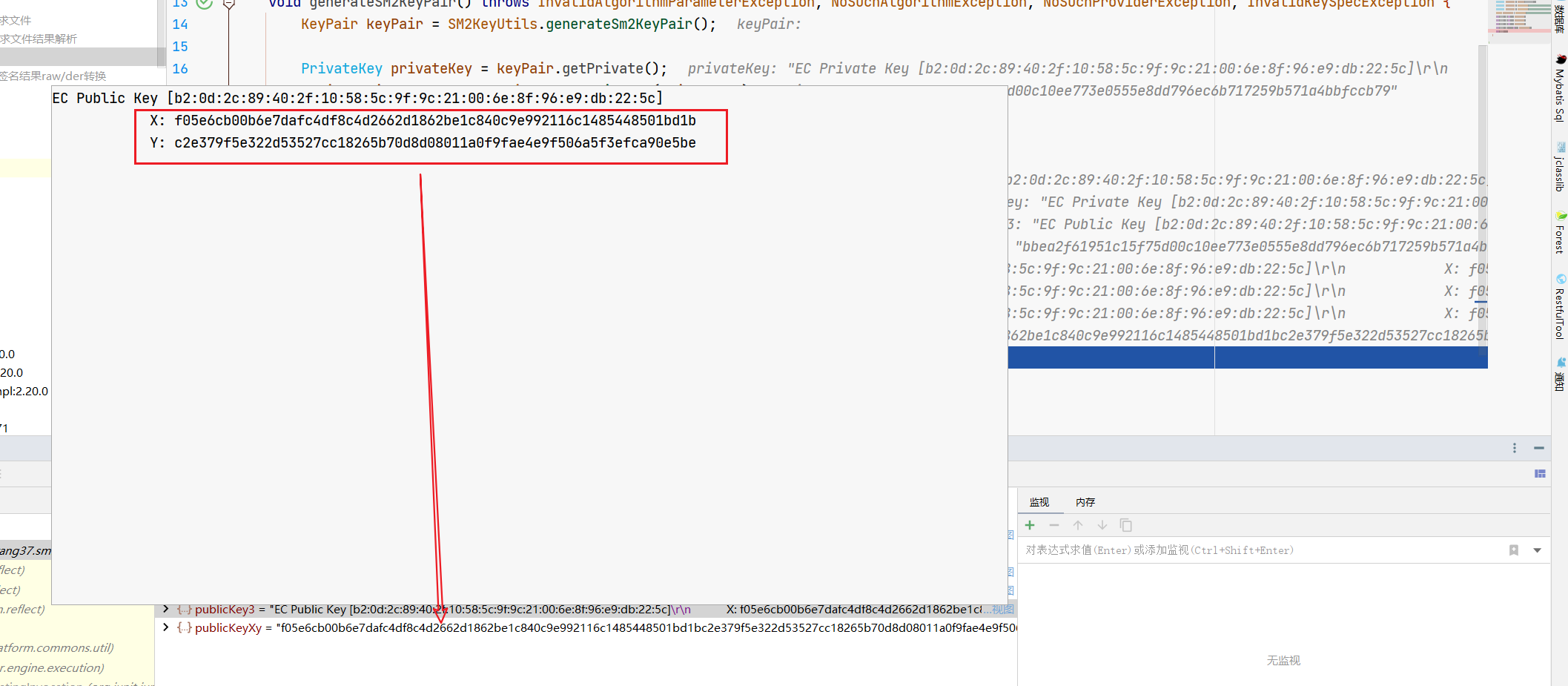Open the Mybatis Sql tool window
This screenshot has width=1568, height=686.
1560,88
